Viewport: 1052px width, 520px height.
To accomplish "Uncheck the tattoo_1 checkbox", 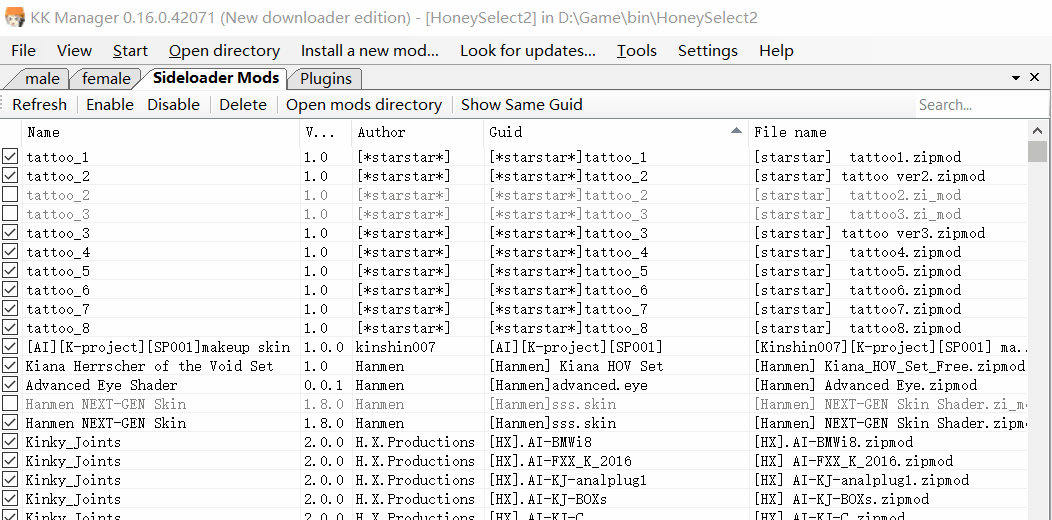I will coord(10,157).
